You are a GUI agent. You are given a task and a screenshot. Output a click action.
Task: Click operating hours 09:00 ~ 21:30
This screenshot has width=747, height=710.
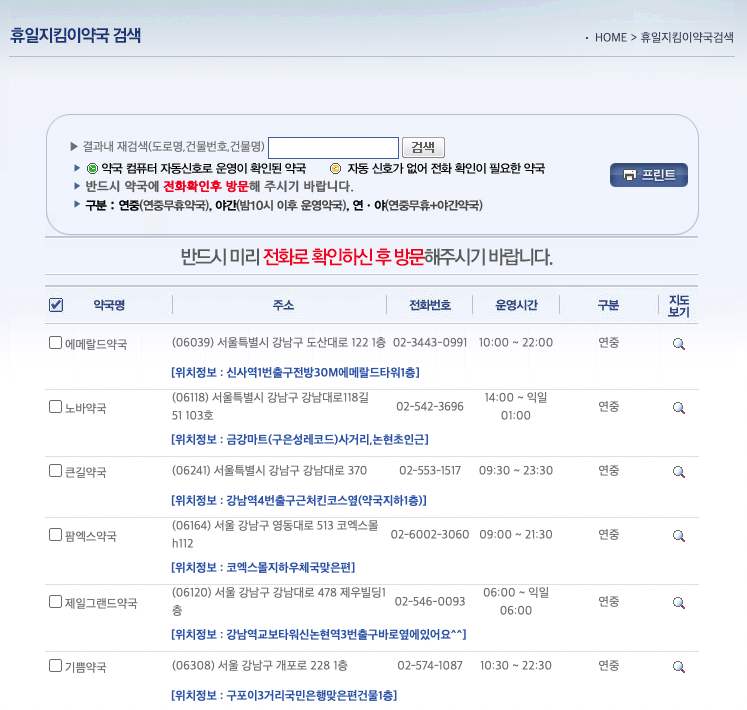coord(516,535)
